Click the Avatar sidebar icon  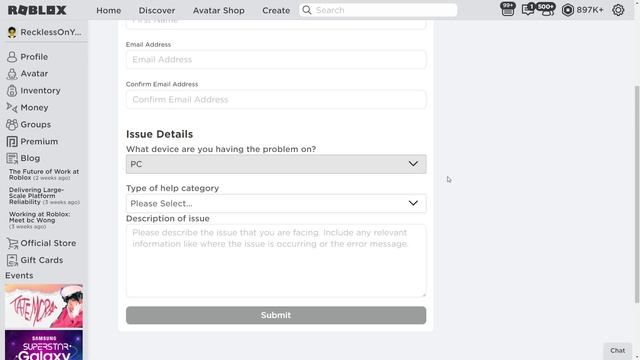[x=12, y=74]
